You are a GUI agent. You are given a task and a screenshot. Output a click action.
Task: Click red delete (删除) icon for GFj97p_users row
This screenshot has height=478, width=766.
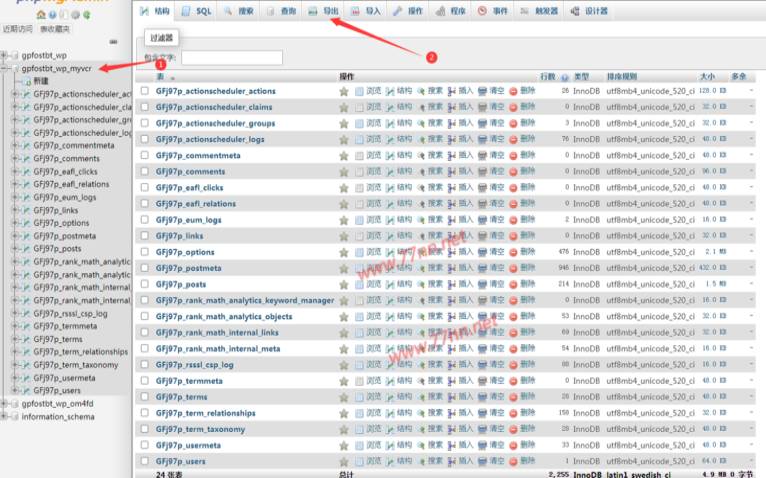click(514, 461)
